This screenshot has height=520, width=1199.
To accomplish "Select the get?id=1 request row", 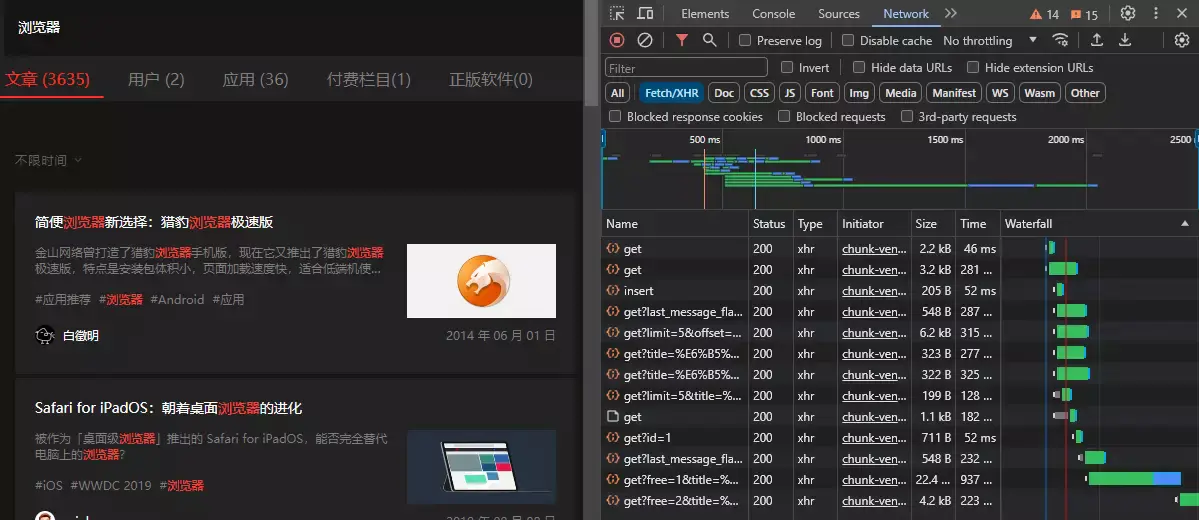I will (900, 437).
